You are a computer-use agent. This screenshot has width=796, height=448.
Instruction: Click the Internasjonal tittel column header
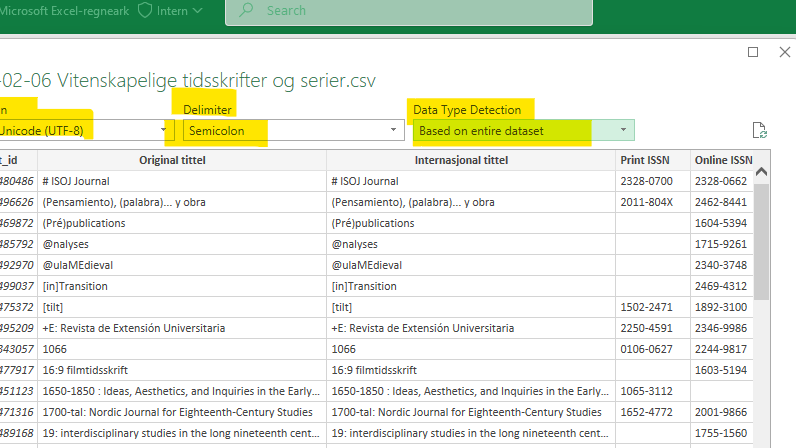click(x=461, y=160)
